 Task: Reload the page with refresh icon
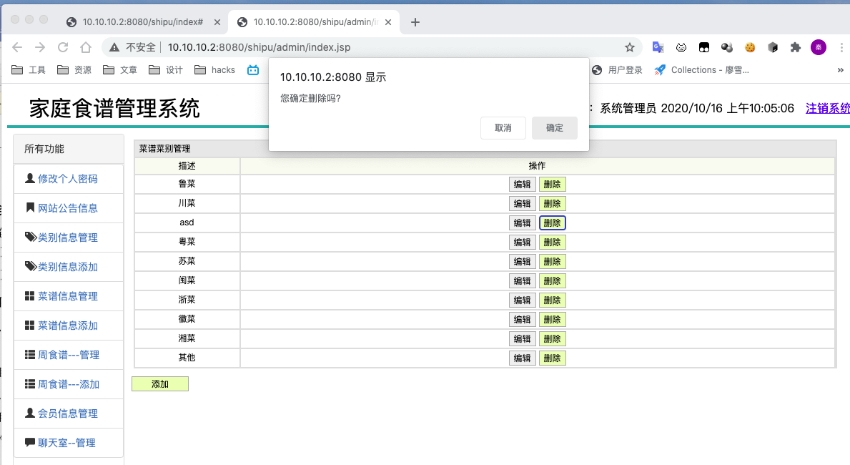(63, 47)
